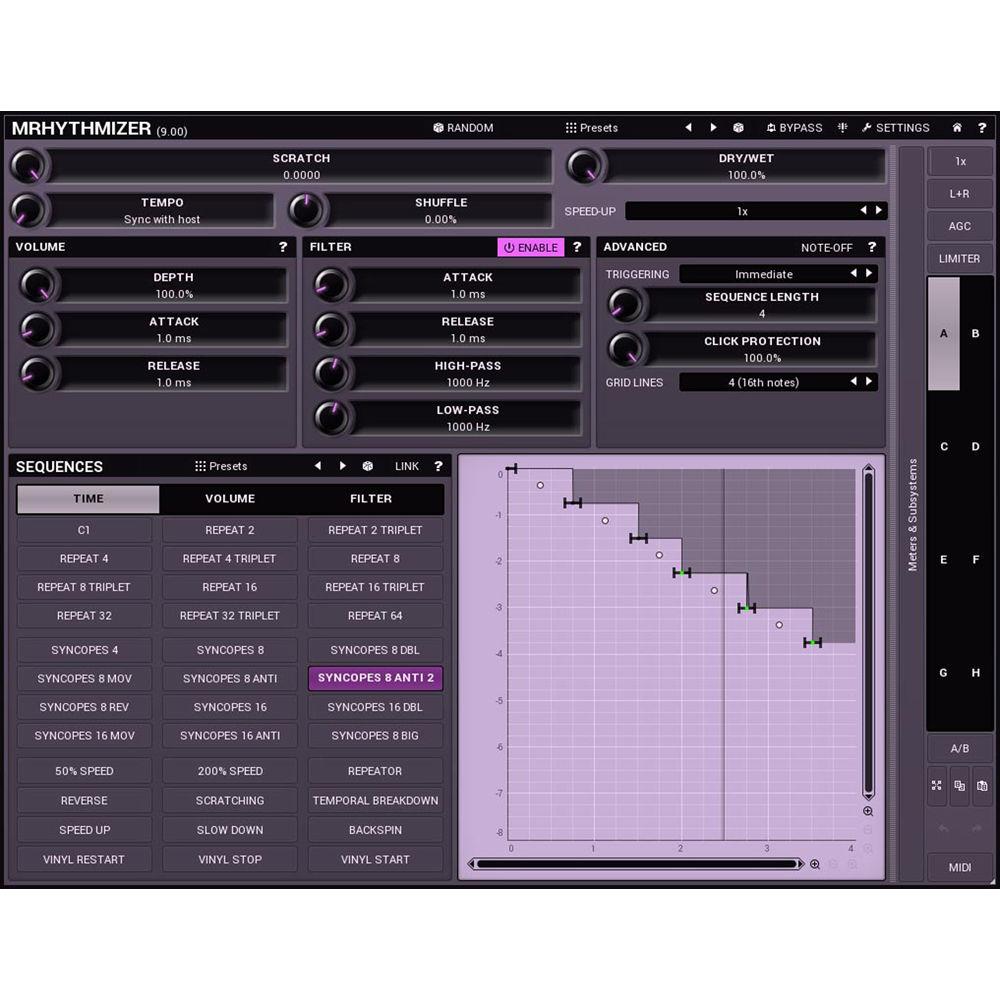
Task: Click the zoom magnifier icon in the sequence graph
Action: (x=869, y=812)
